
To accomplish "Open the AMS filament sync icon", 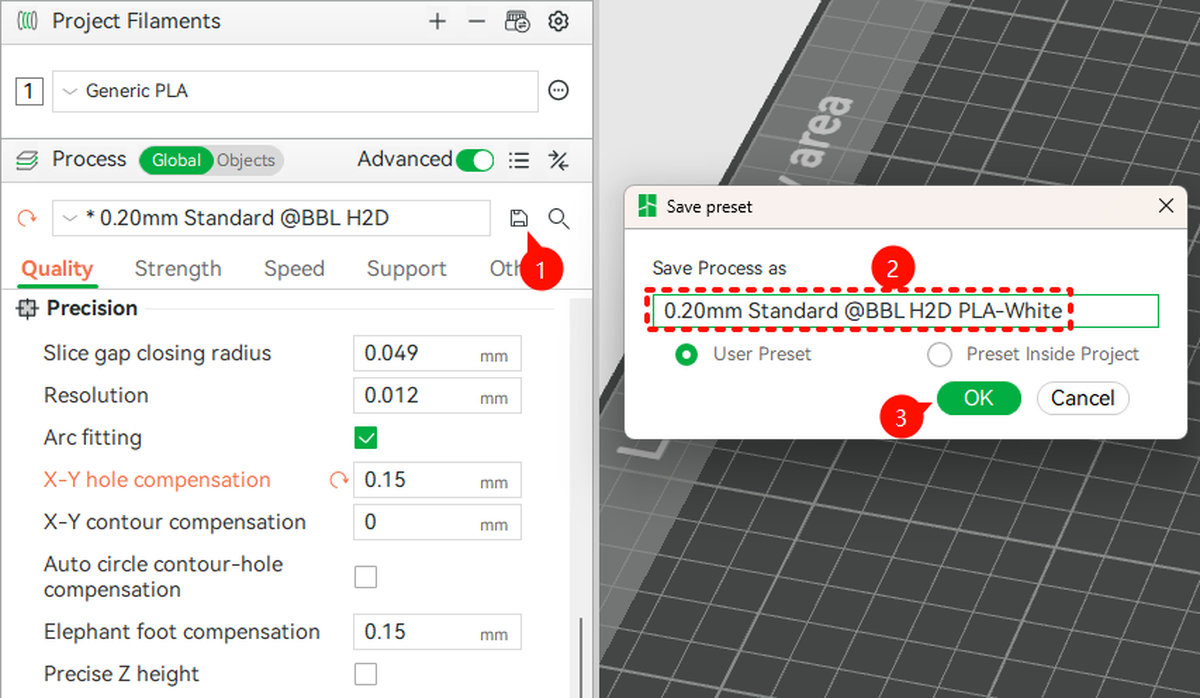I will (x=518, y=21).
